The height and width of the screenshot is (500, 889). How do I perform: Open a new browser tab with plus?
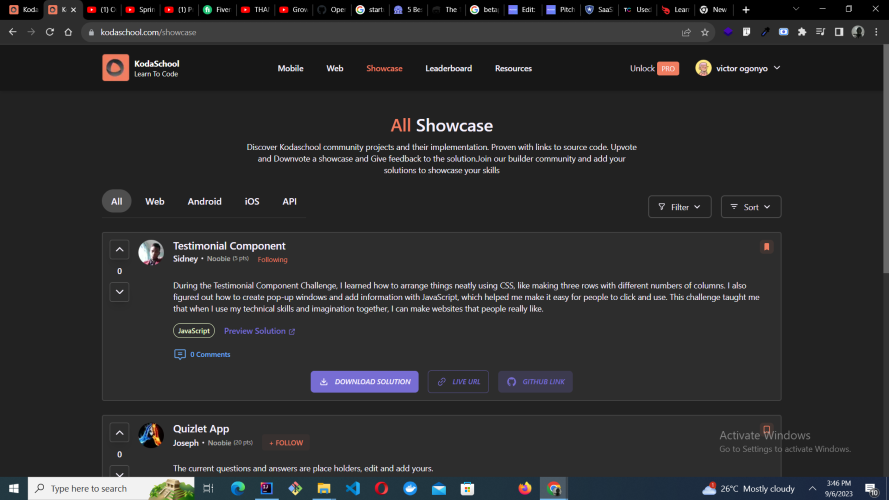click(746, 10)
